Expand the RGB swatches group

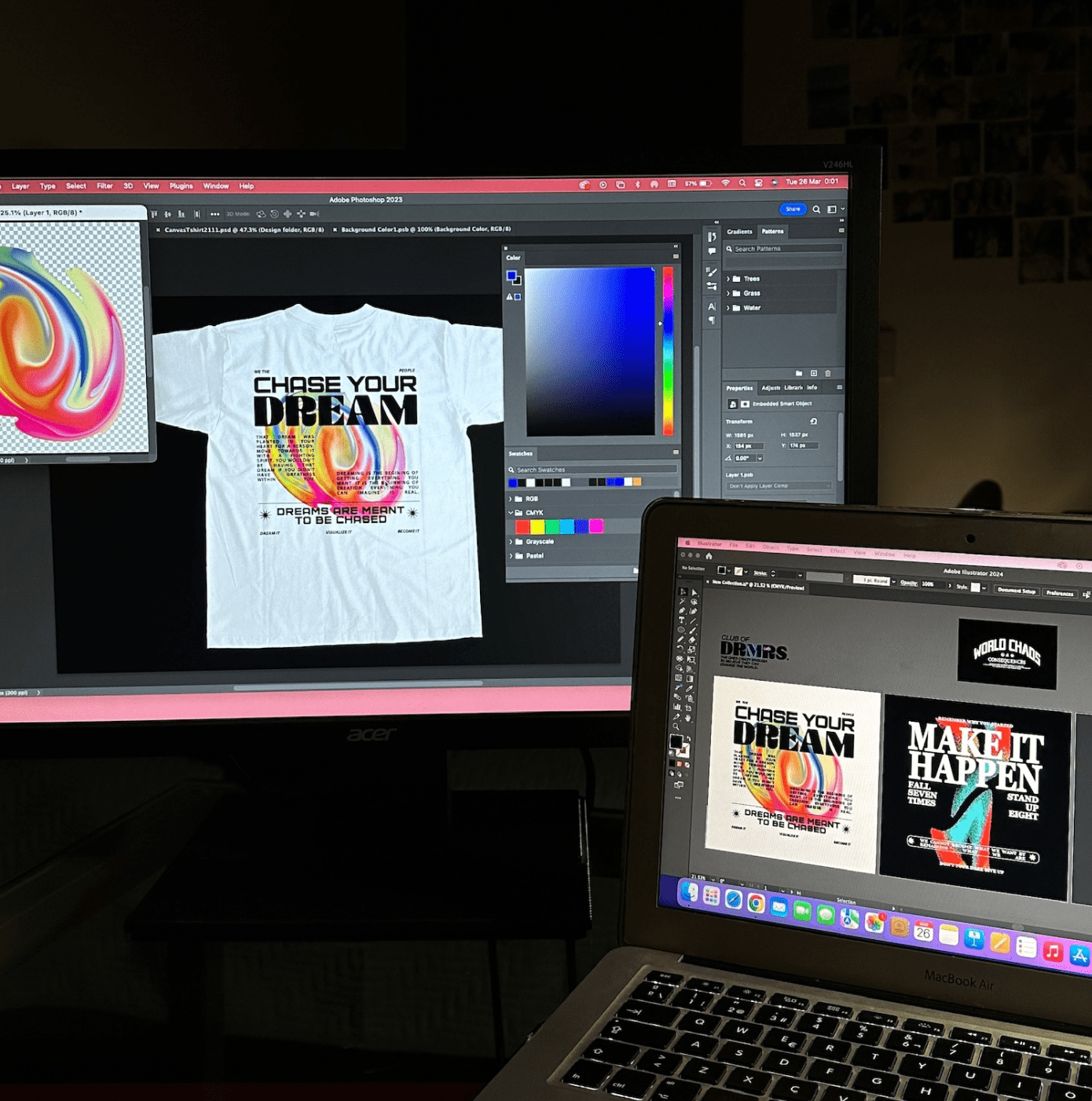(511, 499)
